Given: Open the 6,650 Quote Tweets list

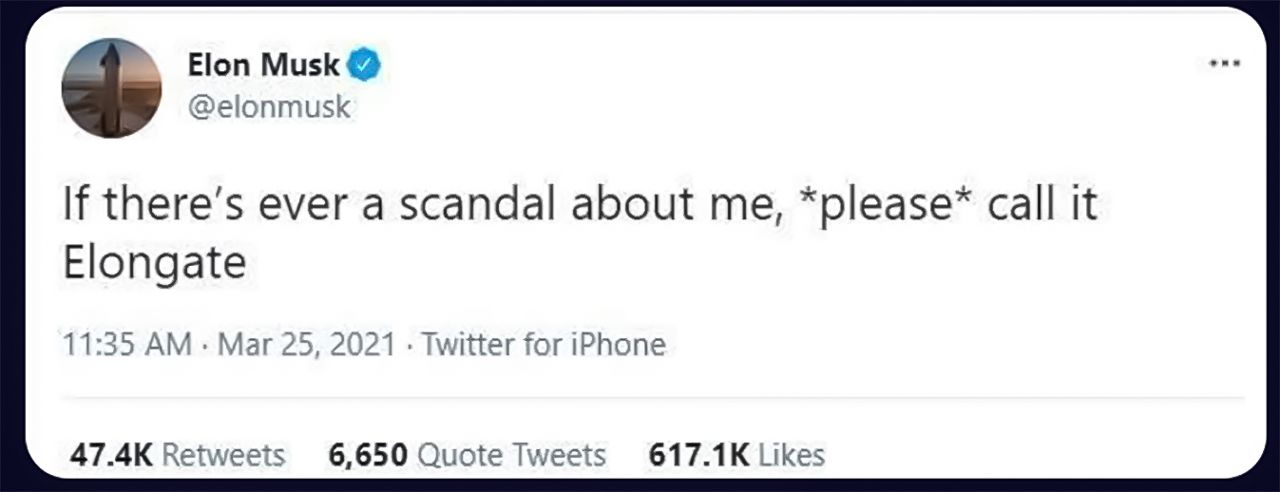Looking at the screenshot, I should [x=467, y=455].
